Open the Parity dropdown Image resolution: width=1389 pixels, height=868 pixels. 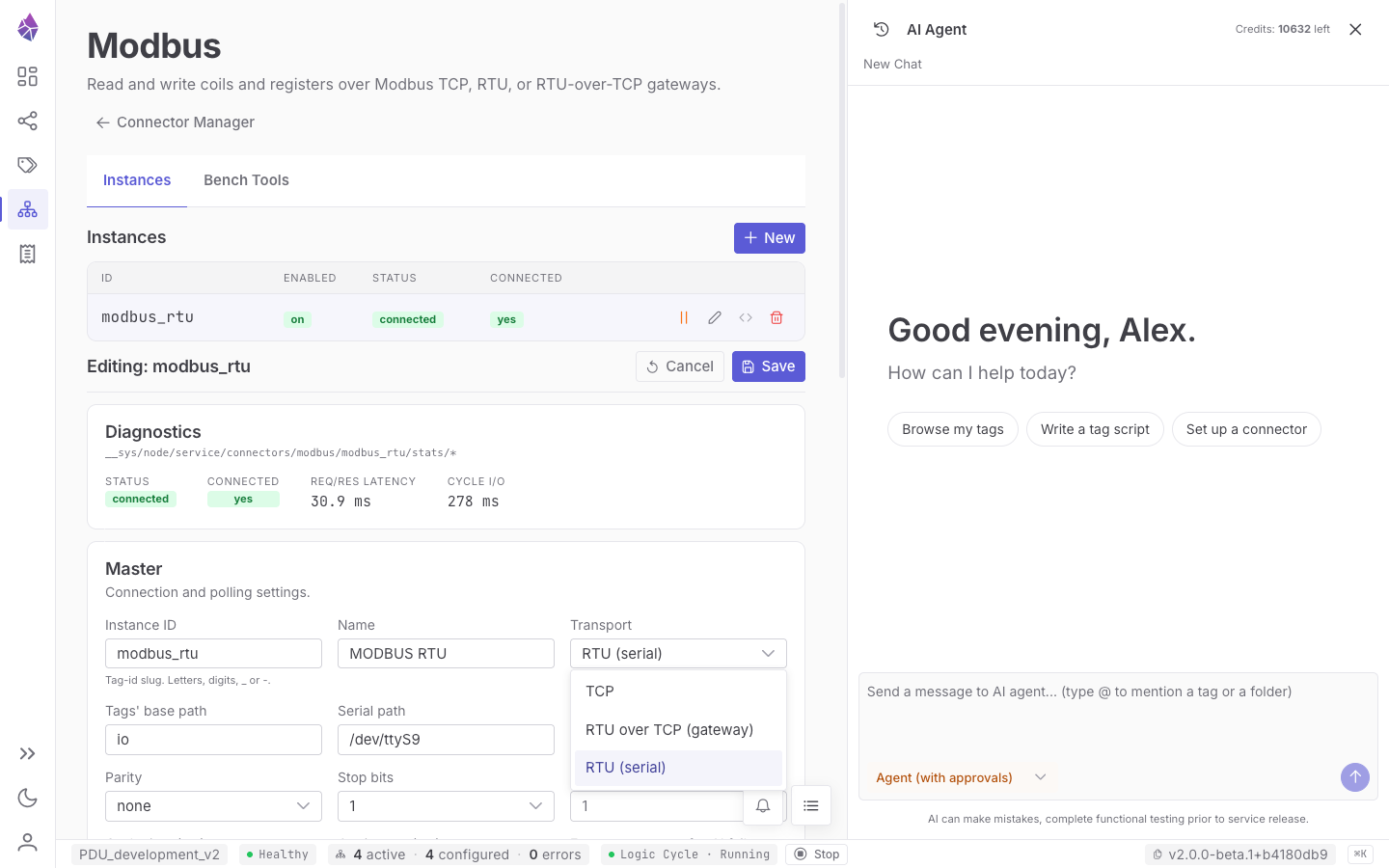click(x=213, y=806)
